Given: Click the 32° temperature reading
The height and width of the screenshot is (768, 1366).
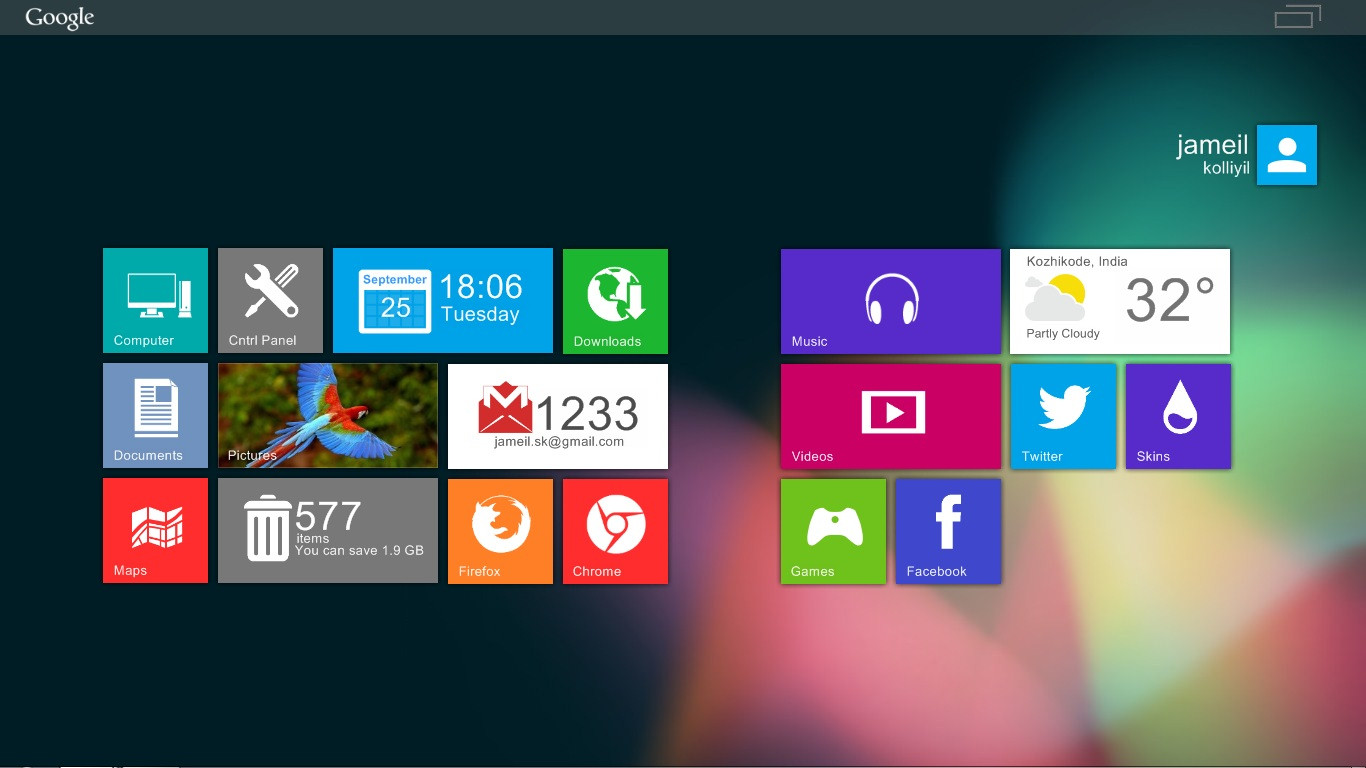Looking at the screenshot, I should [x=1170, y=300].
